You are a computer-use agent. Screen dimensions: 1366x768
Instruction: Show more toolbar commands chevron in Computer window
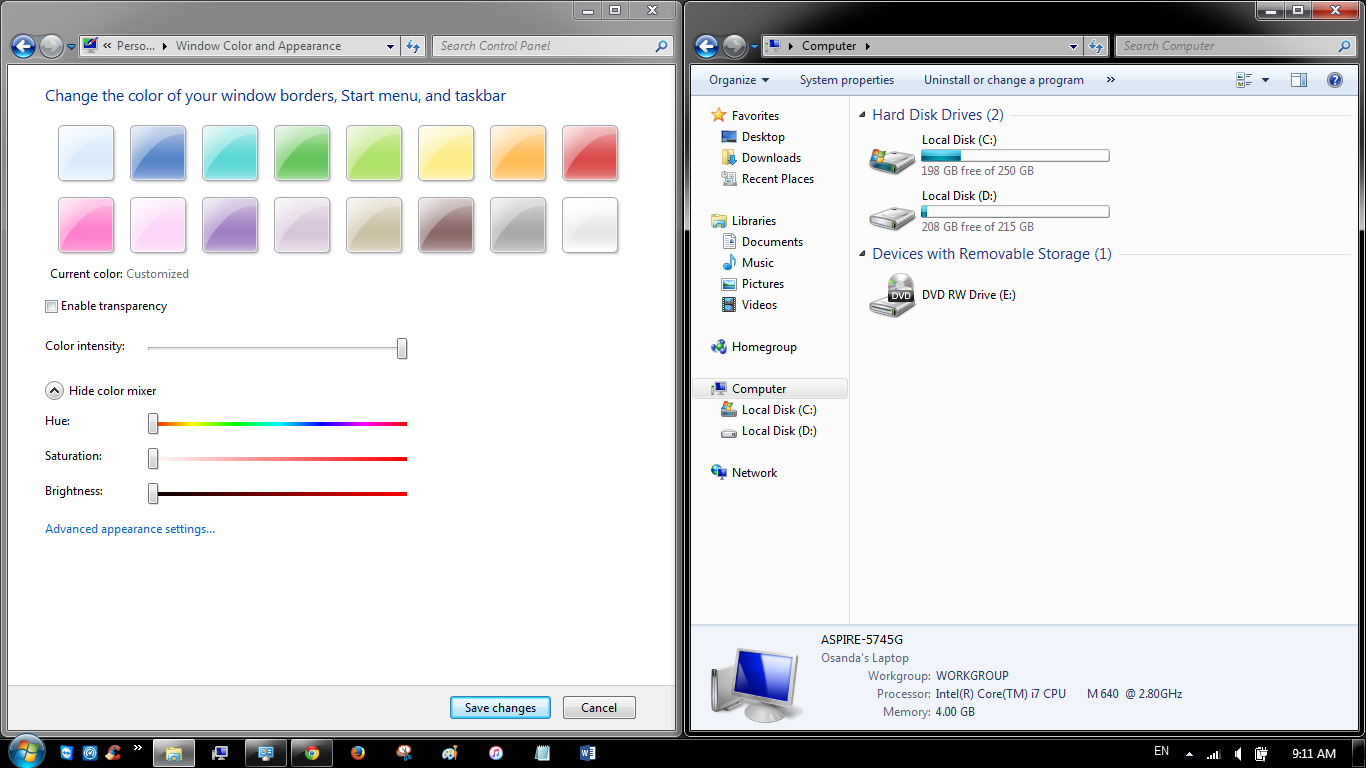pyautogui.click(x=1111, y=80)
